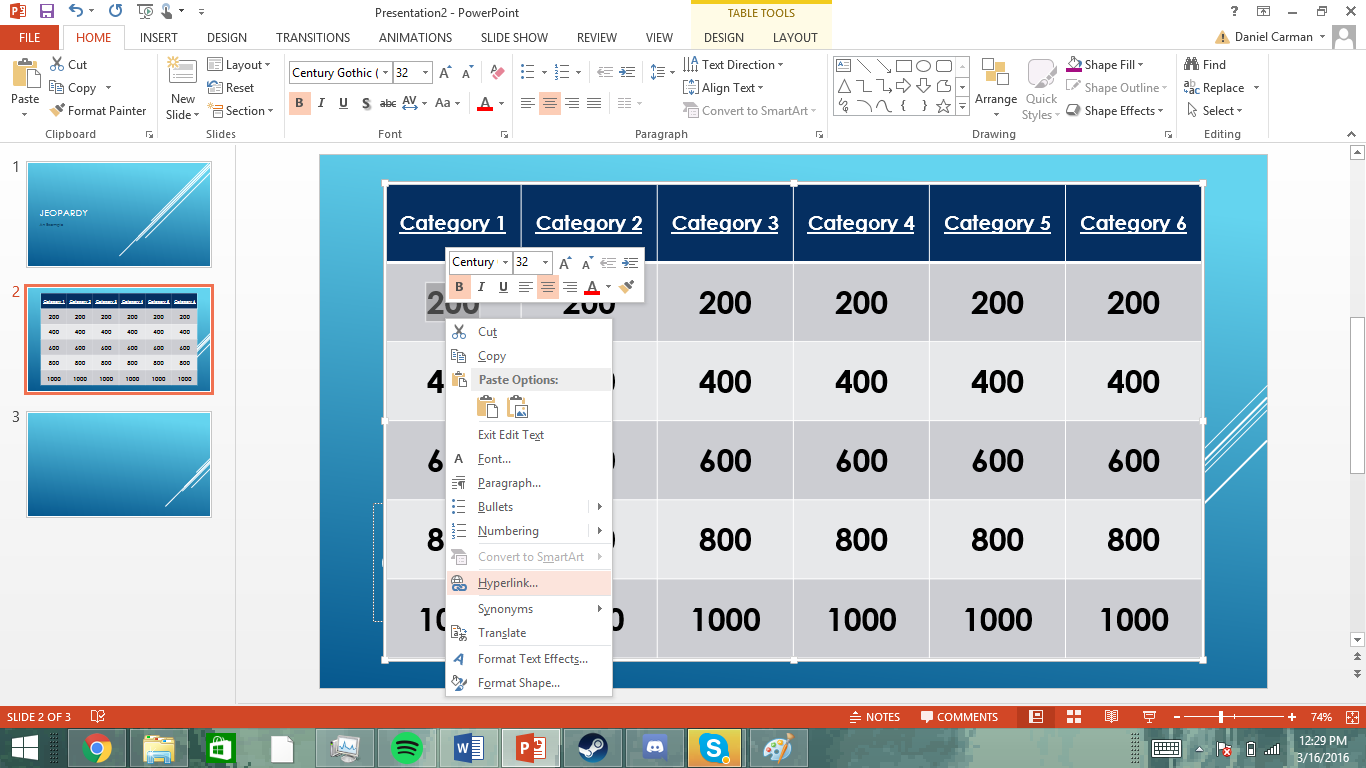Open the ribbon font name dropdown
The image size is (1366, 768).
(386, 73)
